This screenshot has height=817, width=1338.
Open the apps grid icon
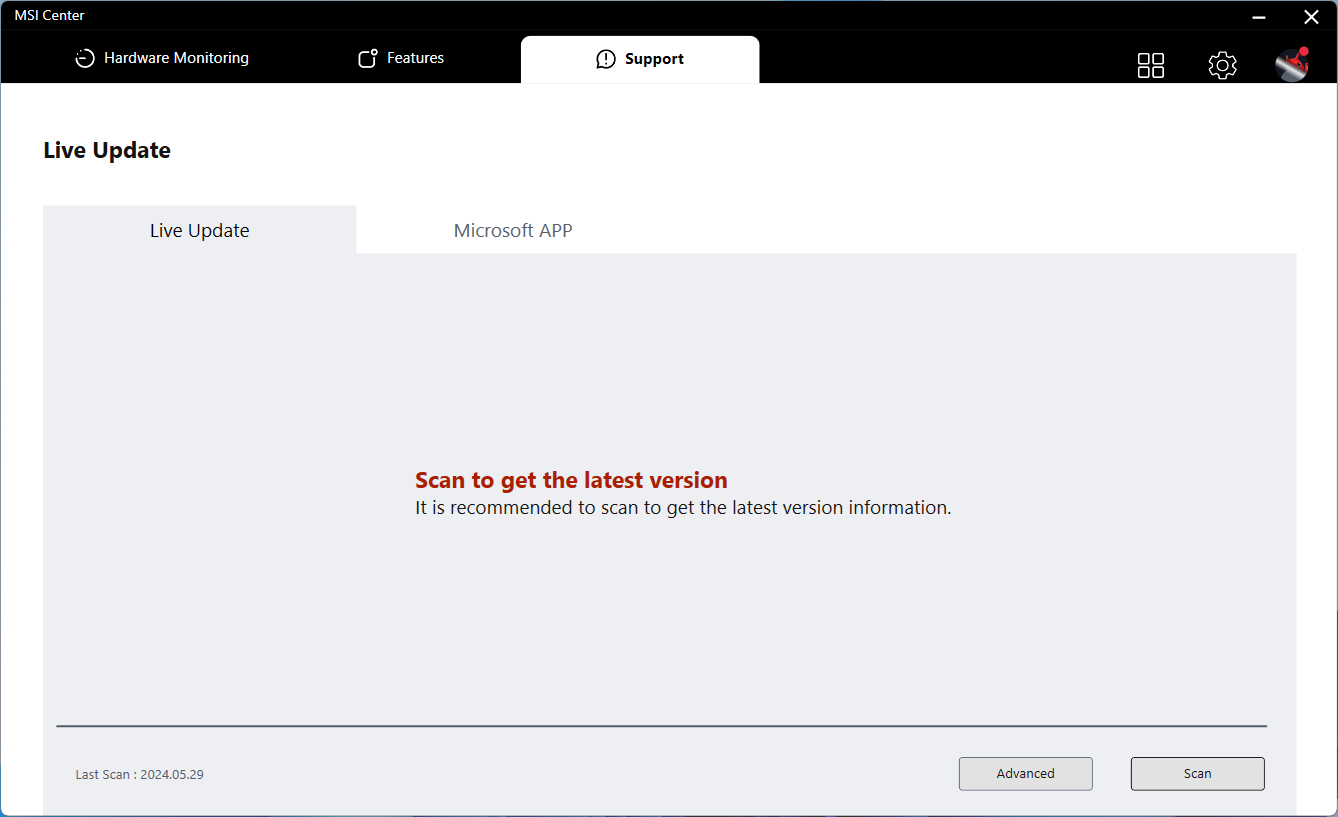tap(1151, 65)
